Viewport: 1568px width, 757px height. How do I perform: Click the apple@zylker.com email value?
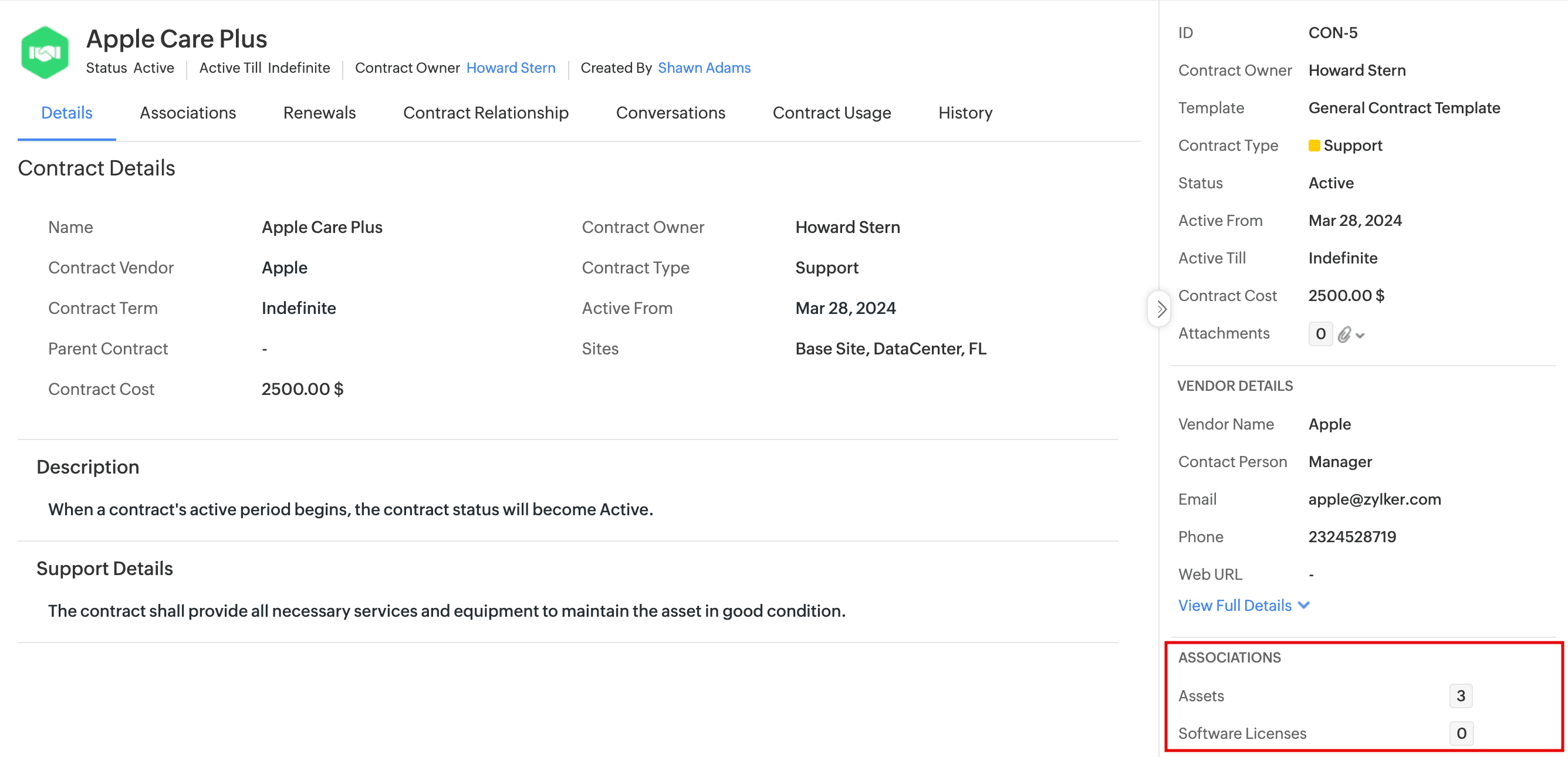[x=1375, y=499]
